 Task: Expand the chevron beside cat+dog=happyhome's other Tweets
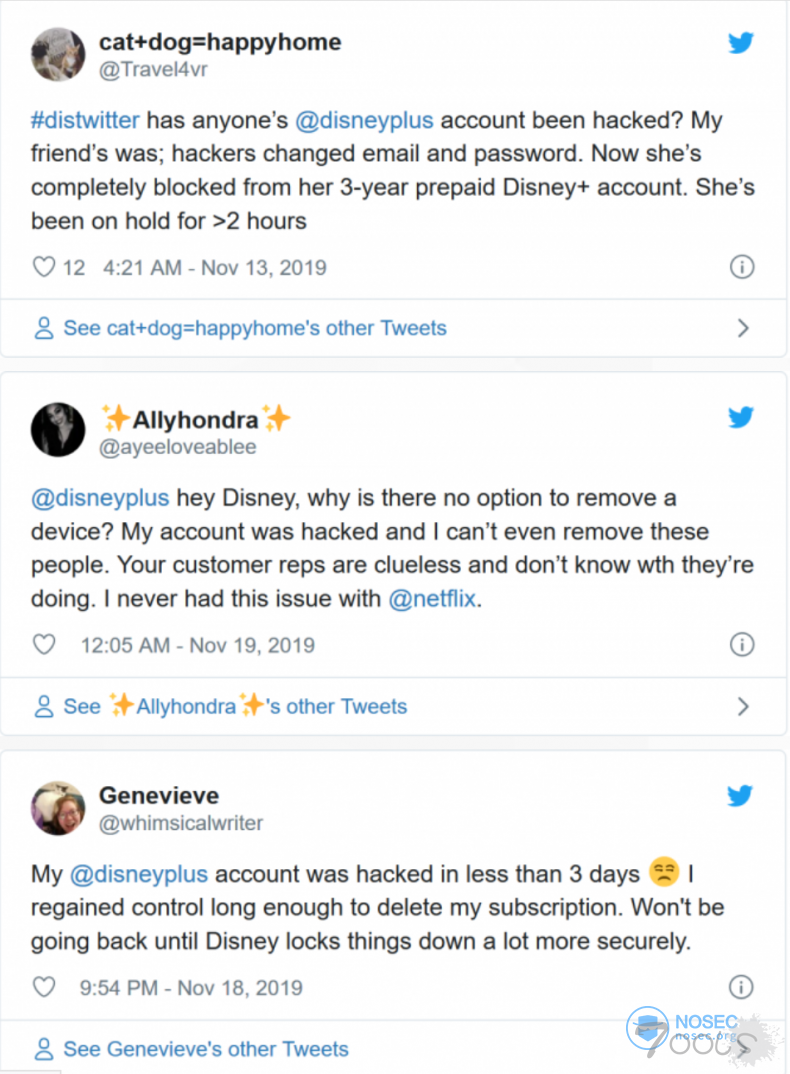743,328
